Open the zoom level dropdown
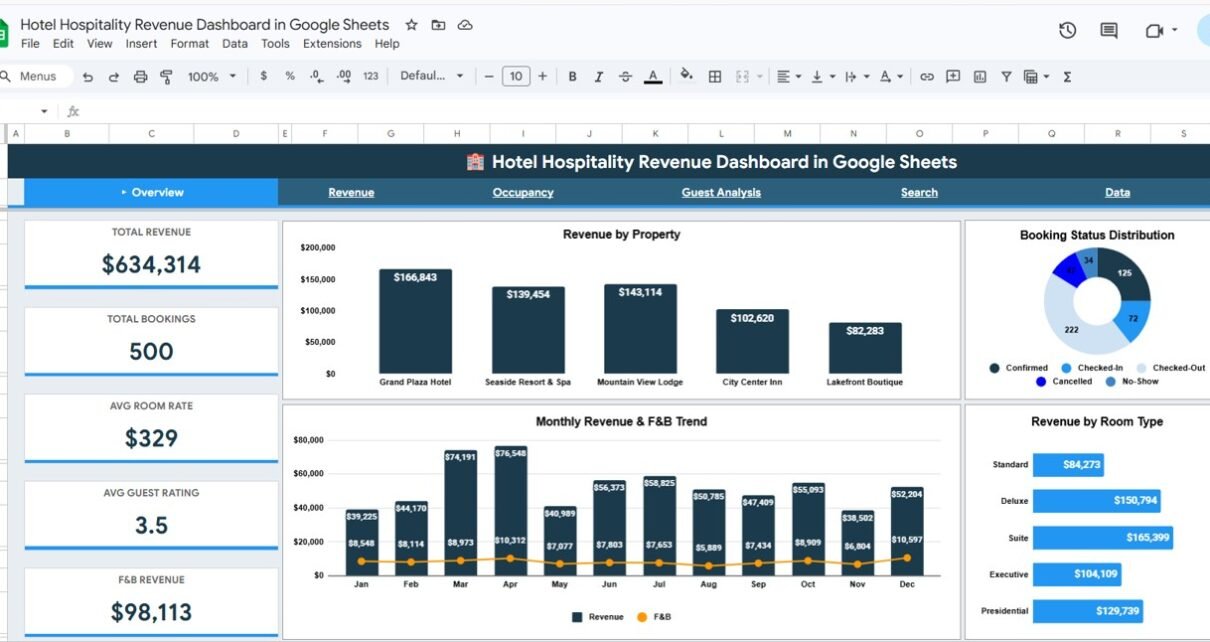The image size is (1210, 642). pos(212,77)
